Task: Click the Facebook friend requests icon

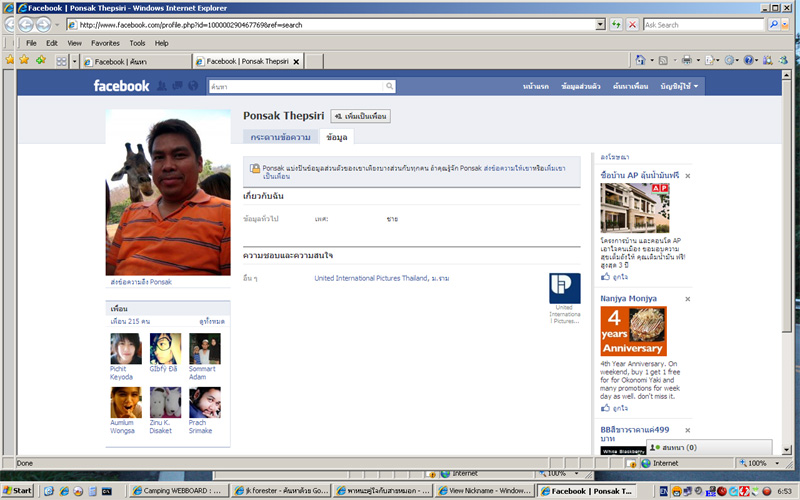Action: [x=160, y=86]
